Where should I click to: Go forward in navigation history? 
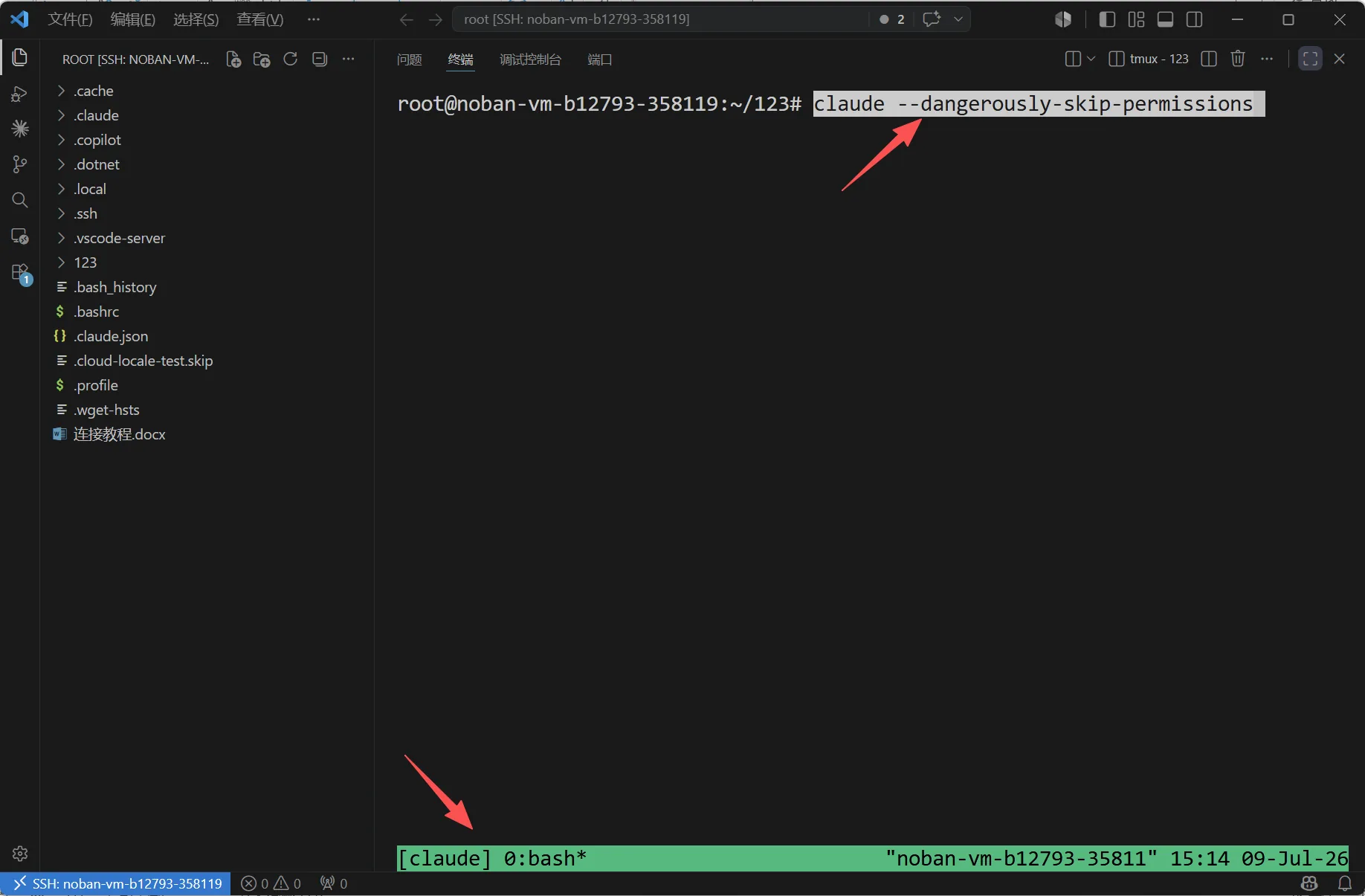(436, 20)
